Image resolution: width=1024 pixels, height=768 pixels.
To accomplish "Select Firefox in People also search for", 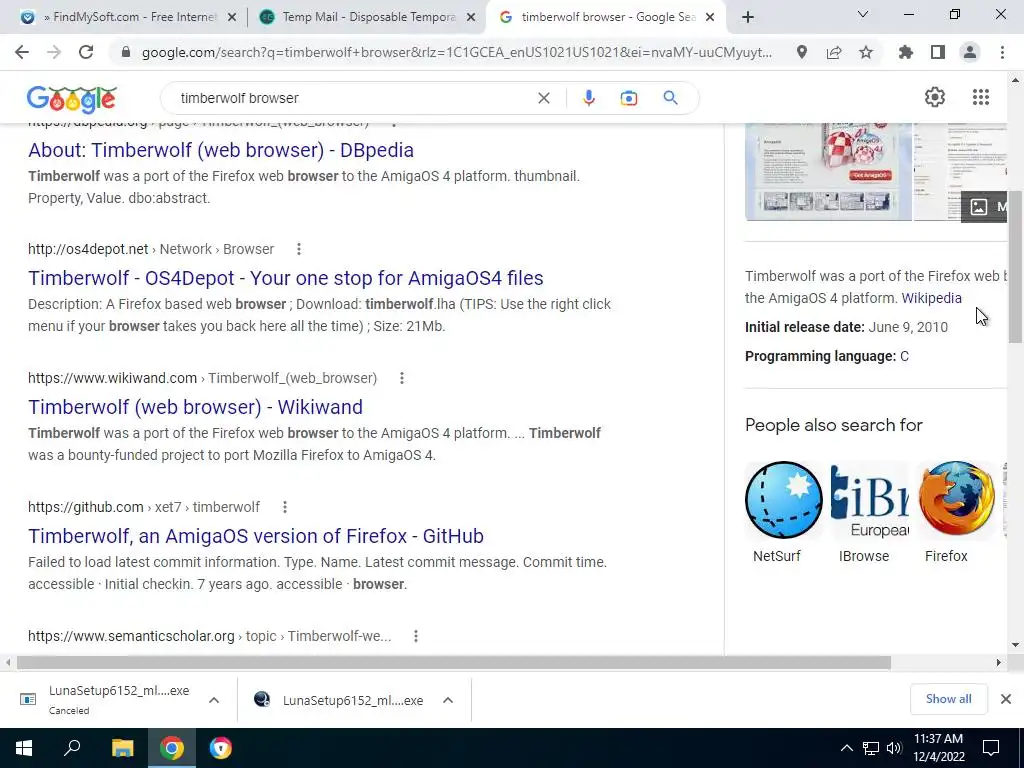I will point(955,513).
